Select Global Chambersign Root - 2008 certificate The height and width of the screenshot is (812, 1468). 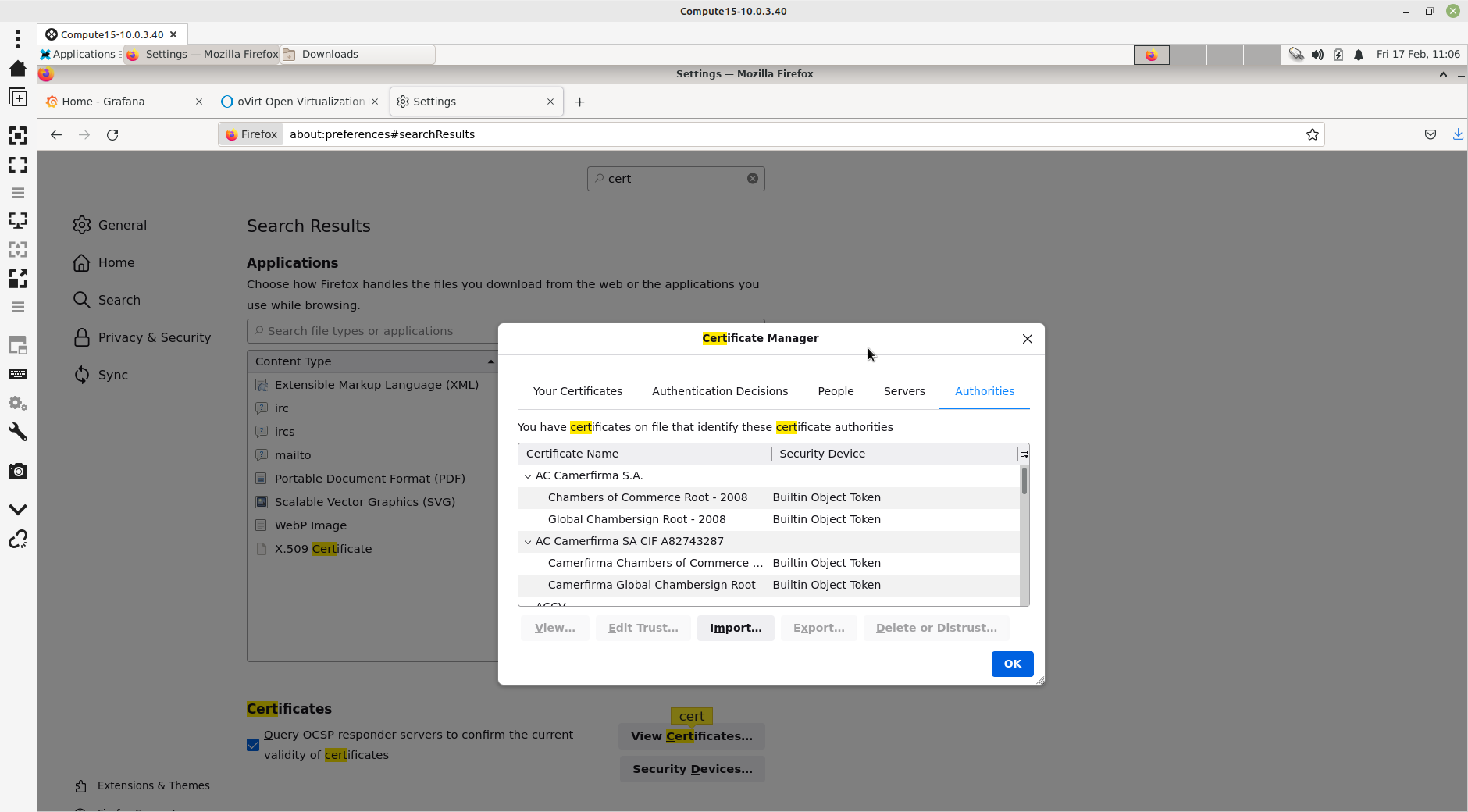(x=636, y=519)
